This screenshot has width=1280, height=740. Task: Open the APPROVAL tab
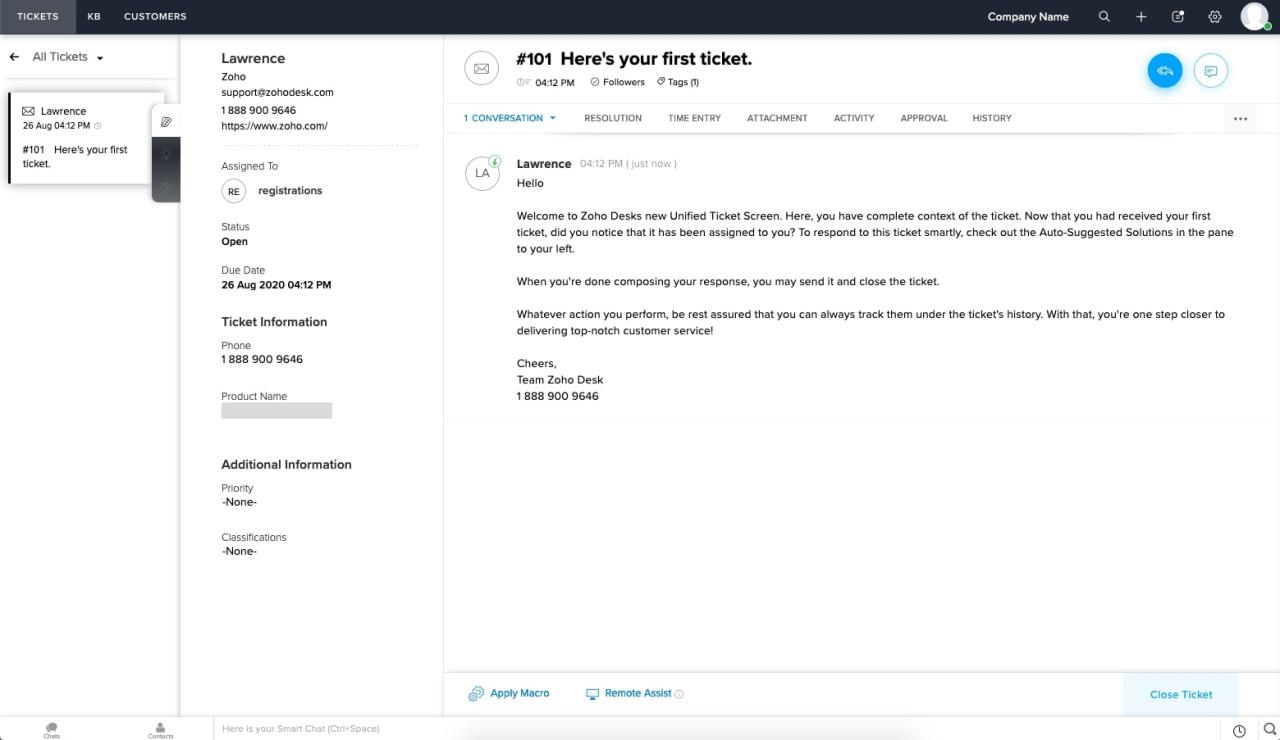[924, 118]
